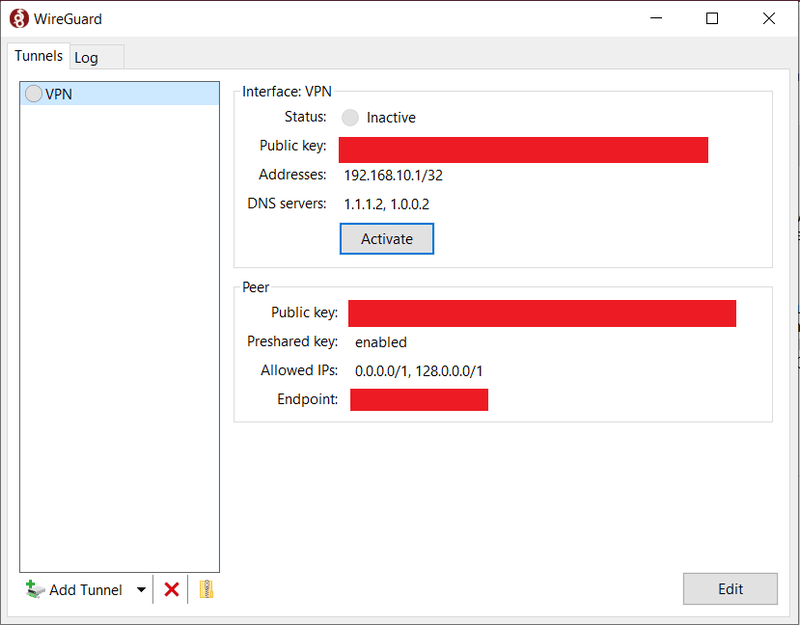Select the DNS servers value 1.1.1.2, 1.0.0.2

(387, 204)
